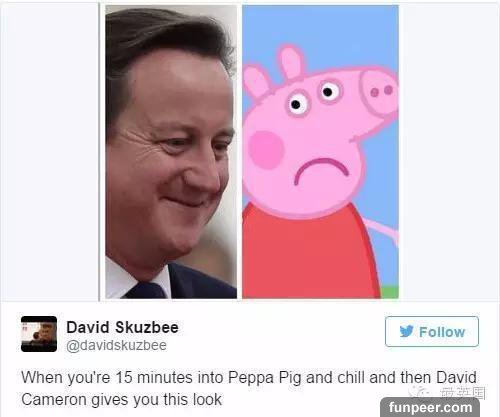Click the empty area left of the photo
This screenshot has height=417, width=500.
[50, 152]
